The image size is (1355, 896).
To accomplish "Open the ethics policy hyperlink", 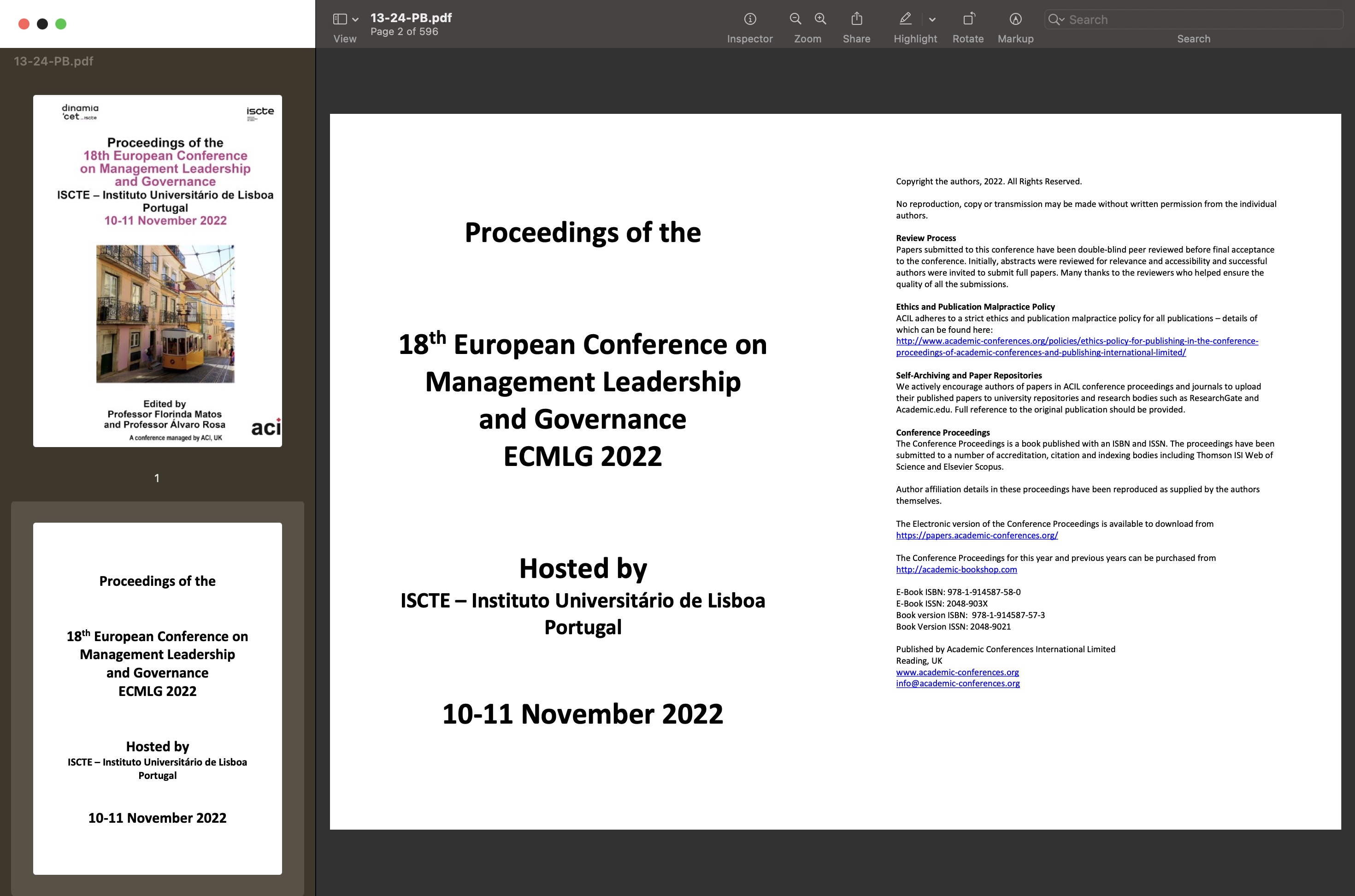I will click(1076, 341).
